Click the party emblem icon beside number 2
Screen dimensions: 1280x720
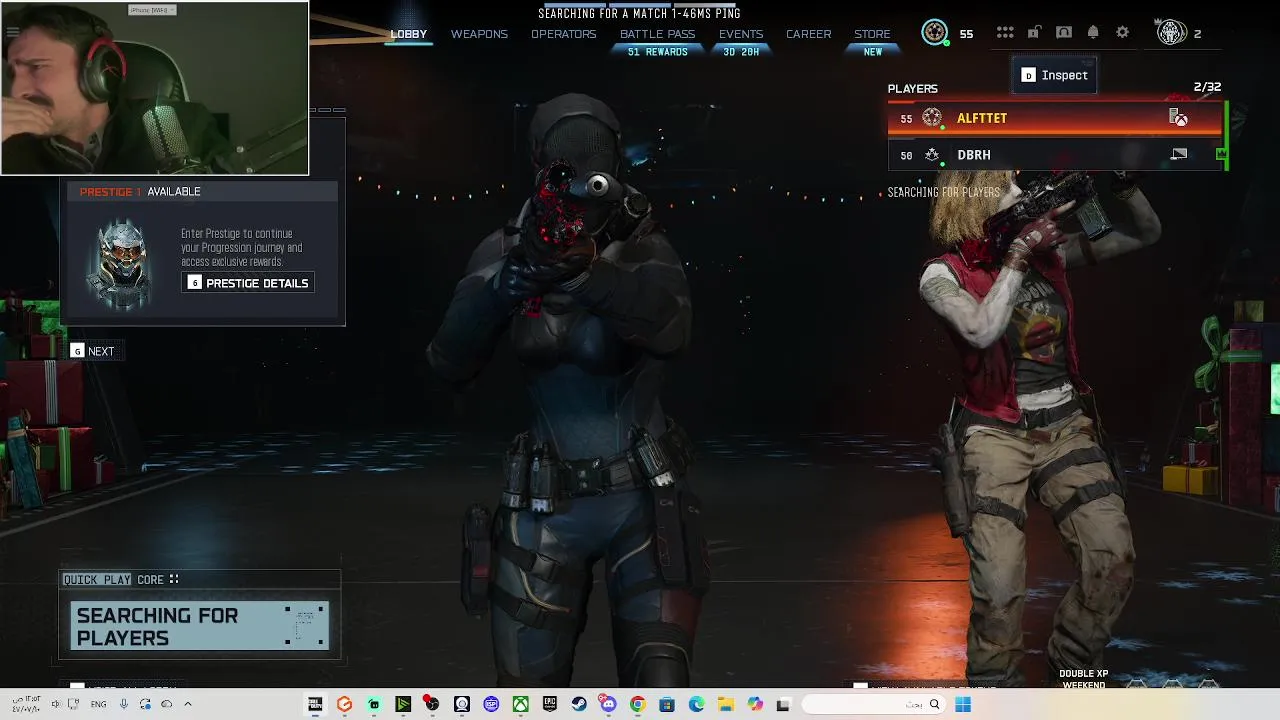pos(1171,33)
